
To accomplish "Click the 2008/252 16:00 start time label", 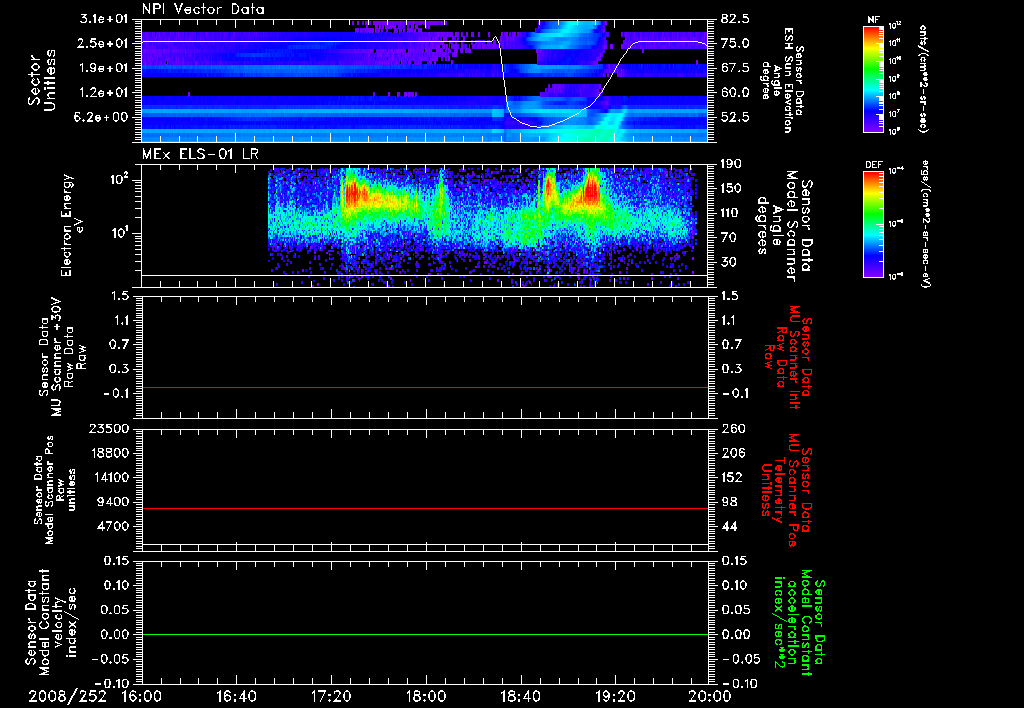I will click(x=97, y=696).
